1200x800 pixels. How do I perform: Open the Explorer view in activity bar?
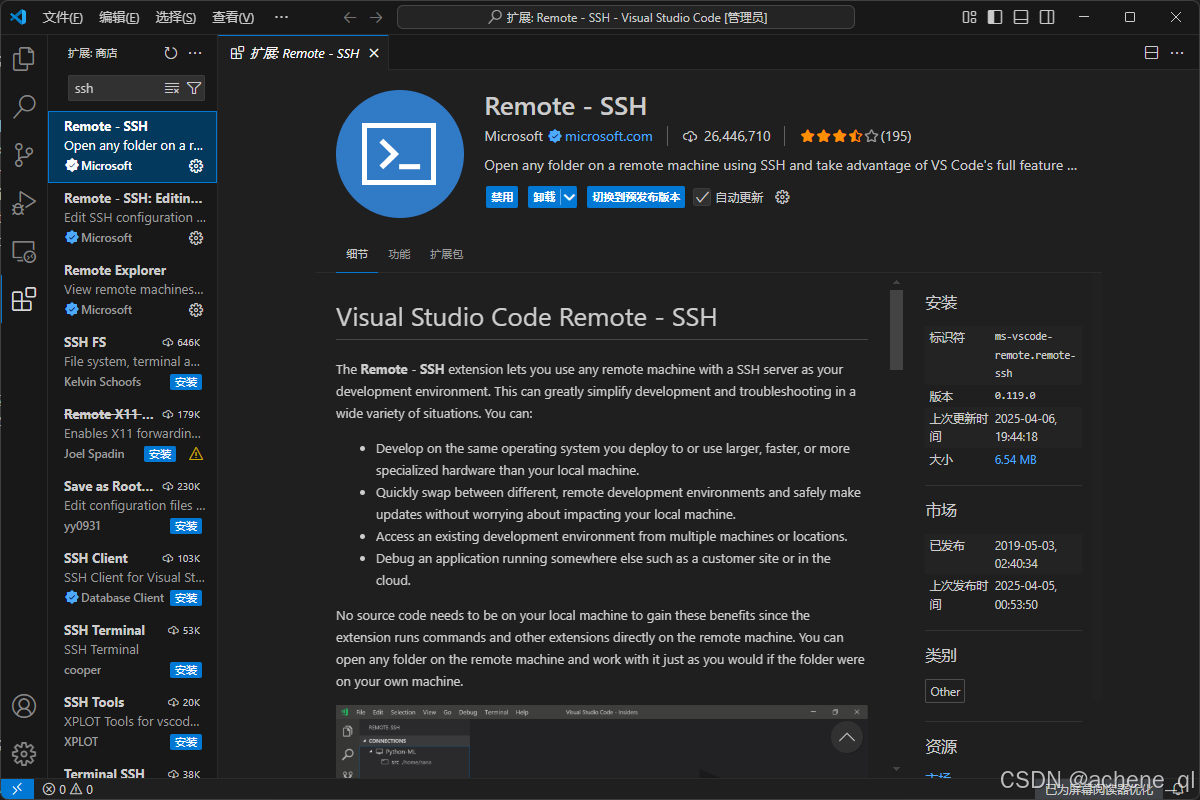point(24,59)
